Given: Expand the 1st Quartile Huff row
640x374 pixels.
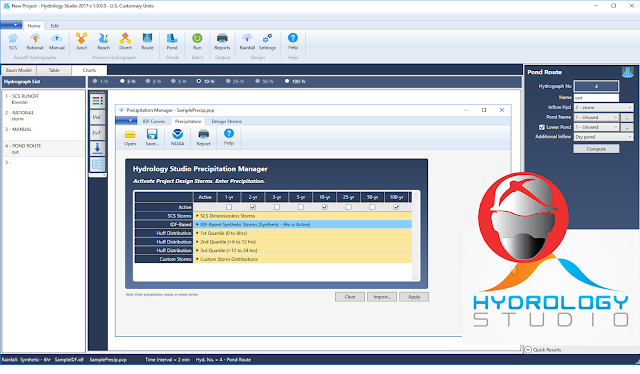Looking at the screenshot, I should 197,233.
